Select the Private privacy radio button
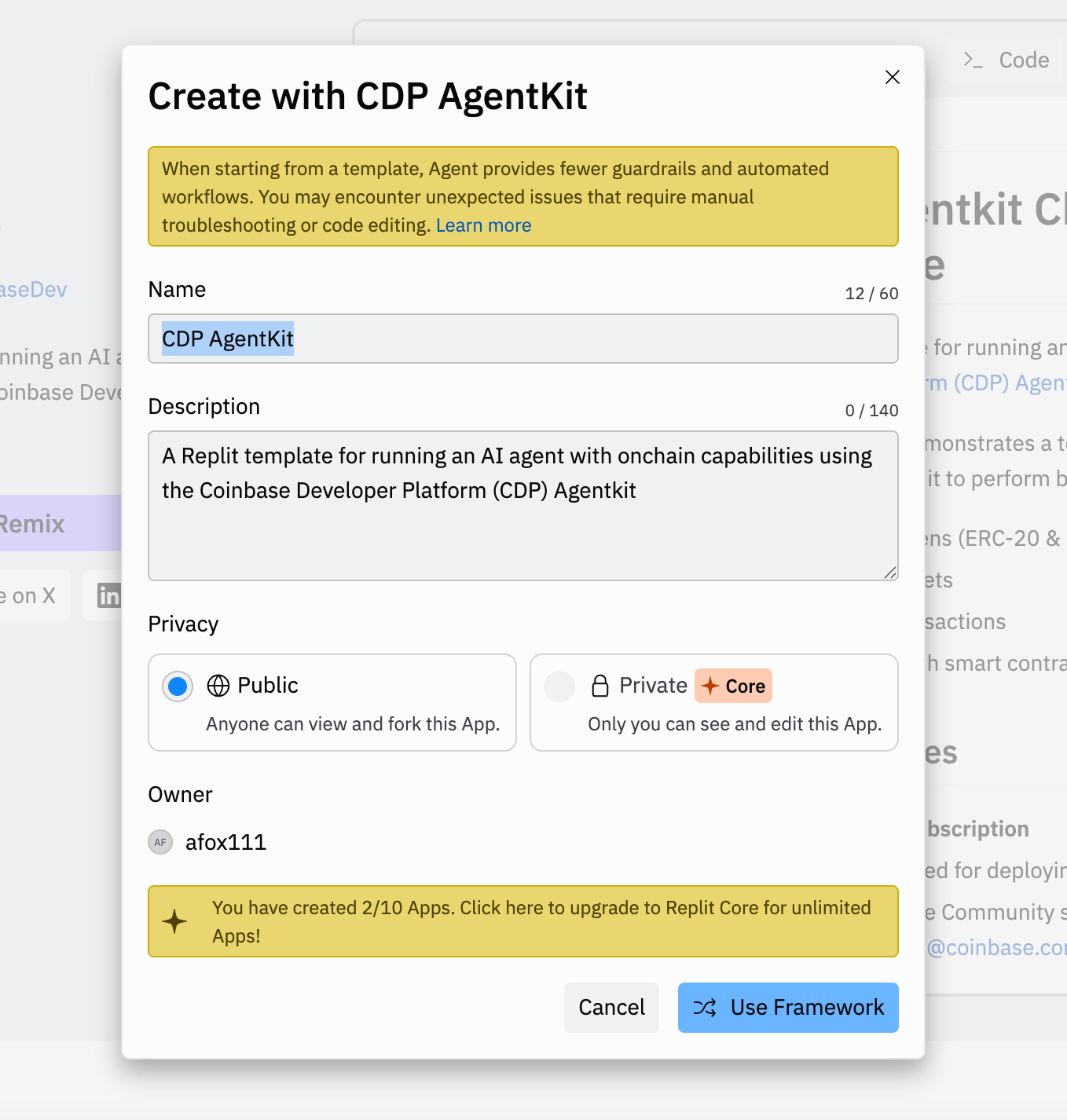The width and height of the screenshot is (1067, 1120). click(559, 686)
